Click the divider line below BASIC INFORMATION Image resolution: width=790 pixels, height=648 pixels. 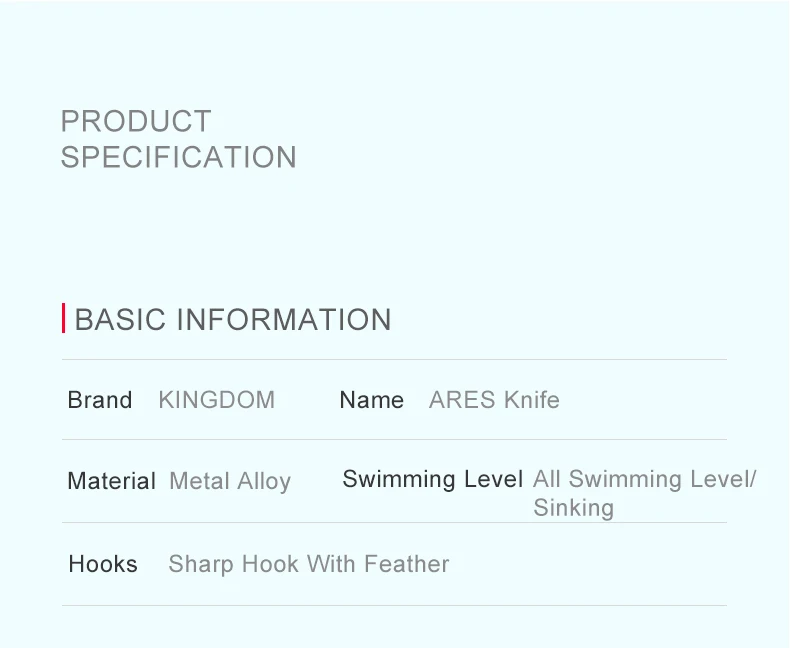(394, 359)
